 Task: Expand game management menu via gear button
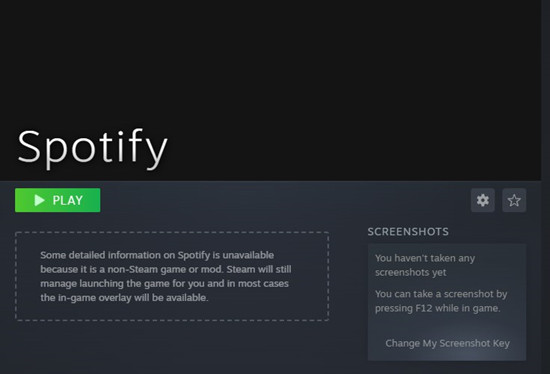(483, 200)
